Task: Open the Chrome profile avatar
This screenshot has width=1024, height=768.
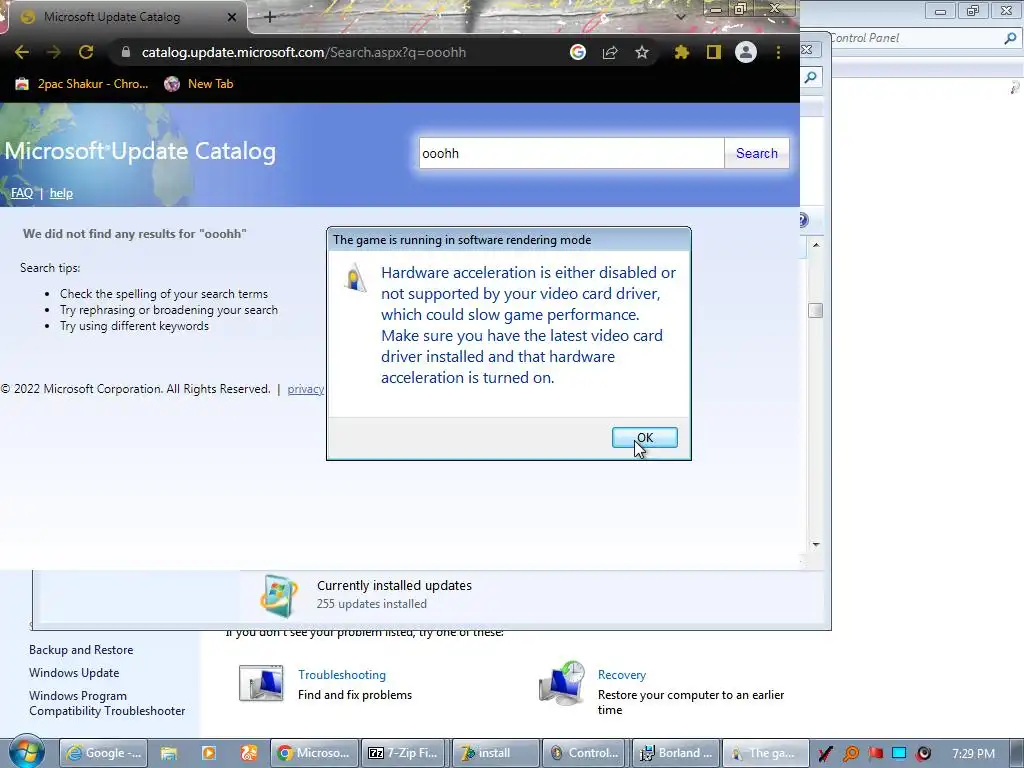Action: point(746,52)
